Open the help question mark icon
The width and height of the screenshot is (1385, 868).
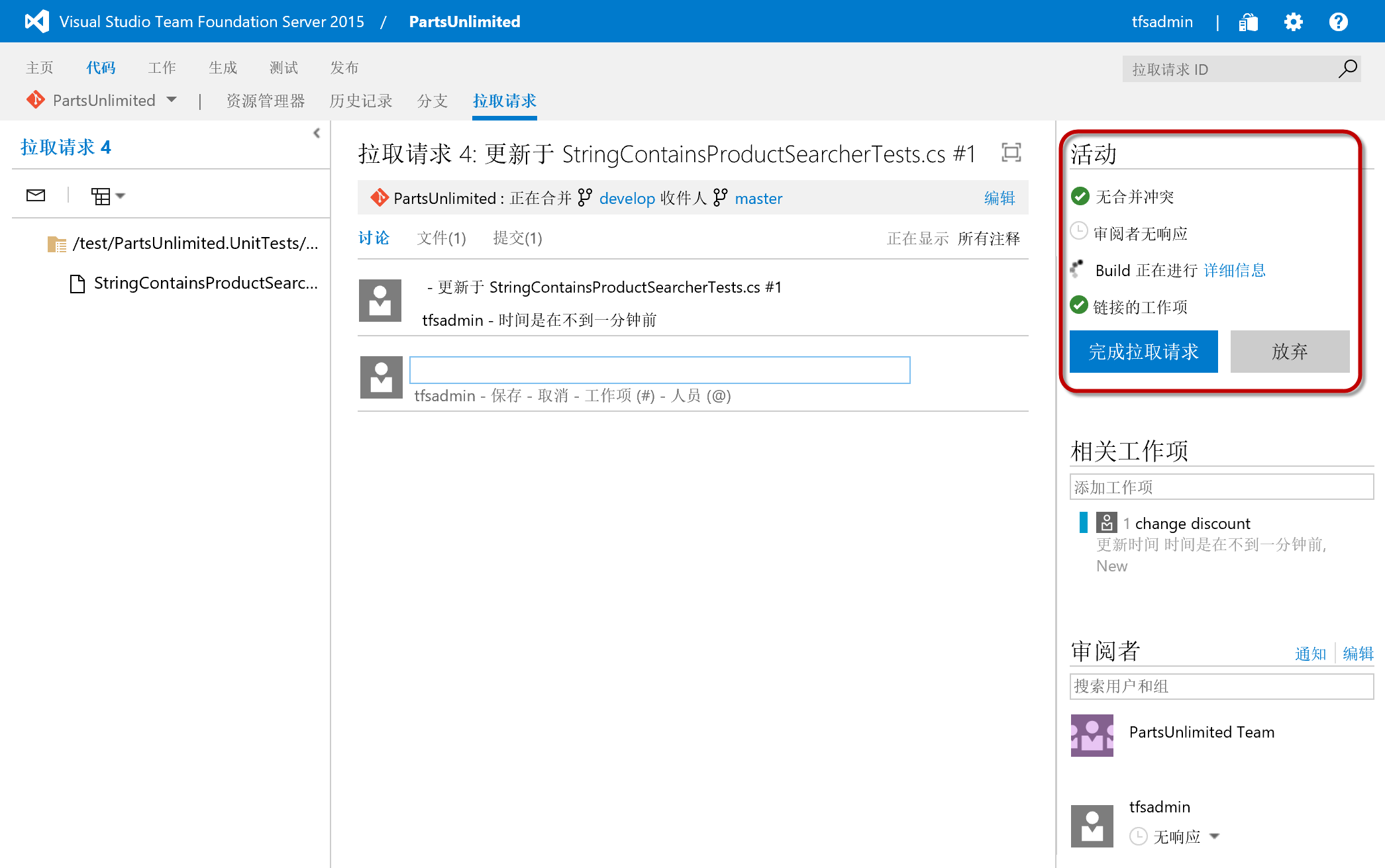pos(1338,22)
